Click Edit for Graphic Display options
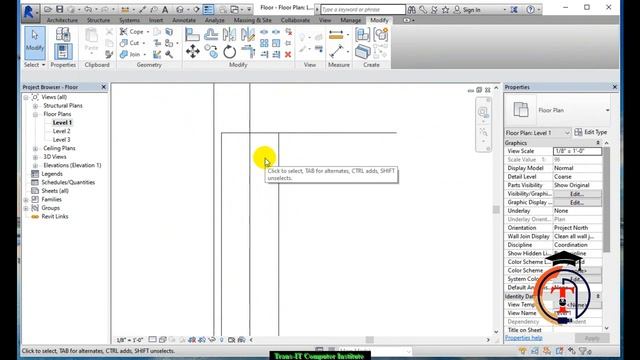The height and width of the screenshot is (360, 640). click(x=577, y=202)
